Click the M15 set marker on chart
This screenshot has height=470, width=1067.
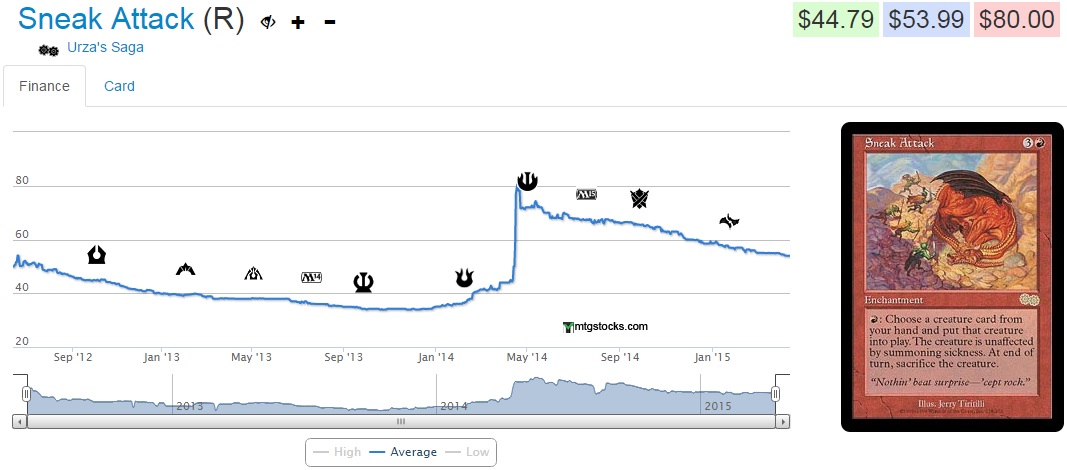[x=587, y=193]
